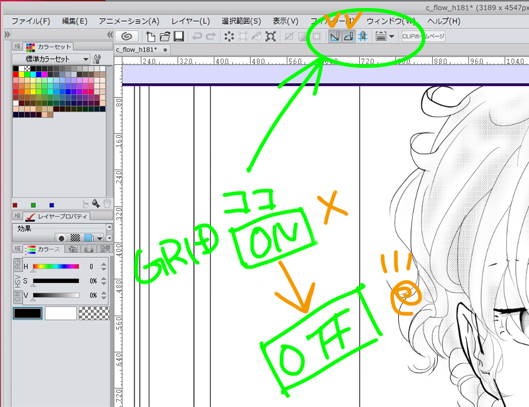The image size is (529, 407).
Task: Pick the black swatch in the color set
Action: (16, 69)
